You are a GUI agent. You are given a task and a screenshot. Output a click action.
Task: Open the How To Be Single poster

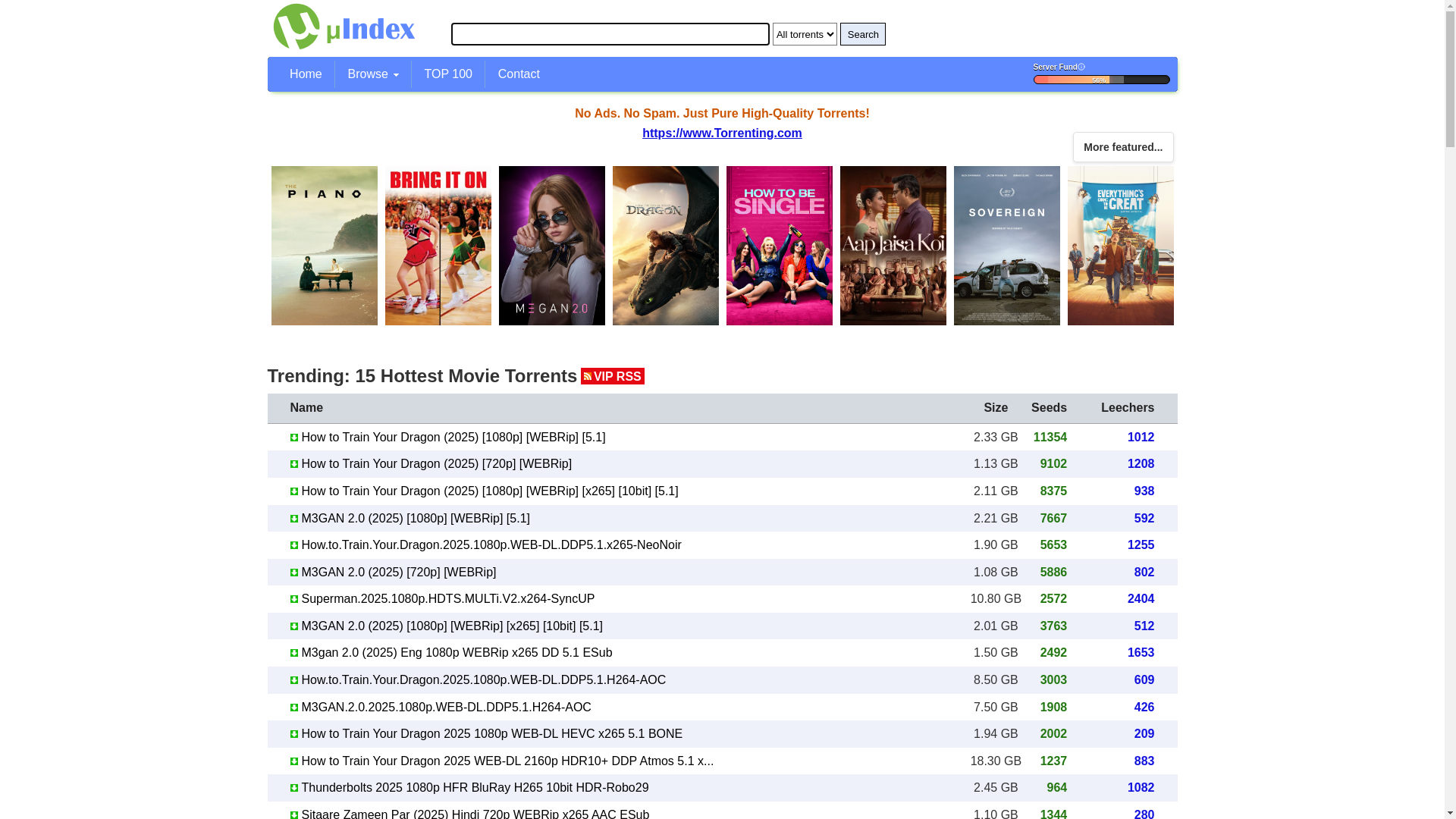click(x=780, y=246)
